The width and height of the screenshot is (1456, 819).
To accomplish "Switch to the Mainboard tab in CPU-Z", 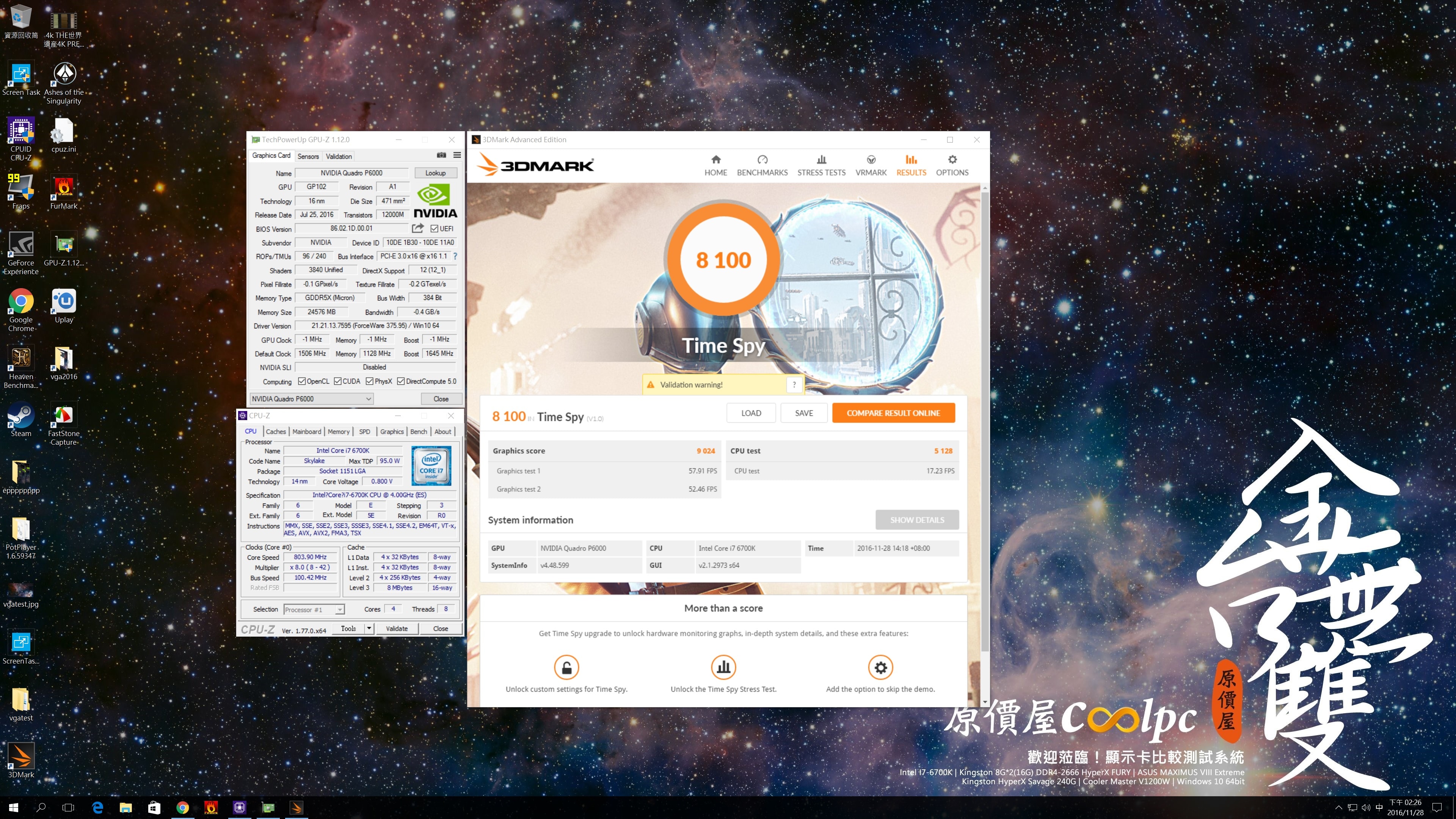I will (306, 431).
